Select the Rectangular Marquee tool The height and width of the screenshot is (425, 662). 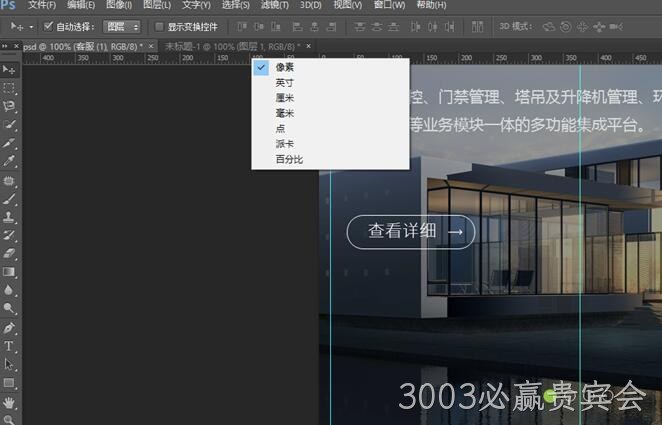9,88
